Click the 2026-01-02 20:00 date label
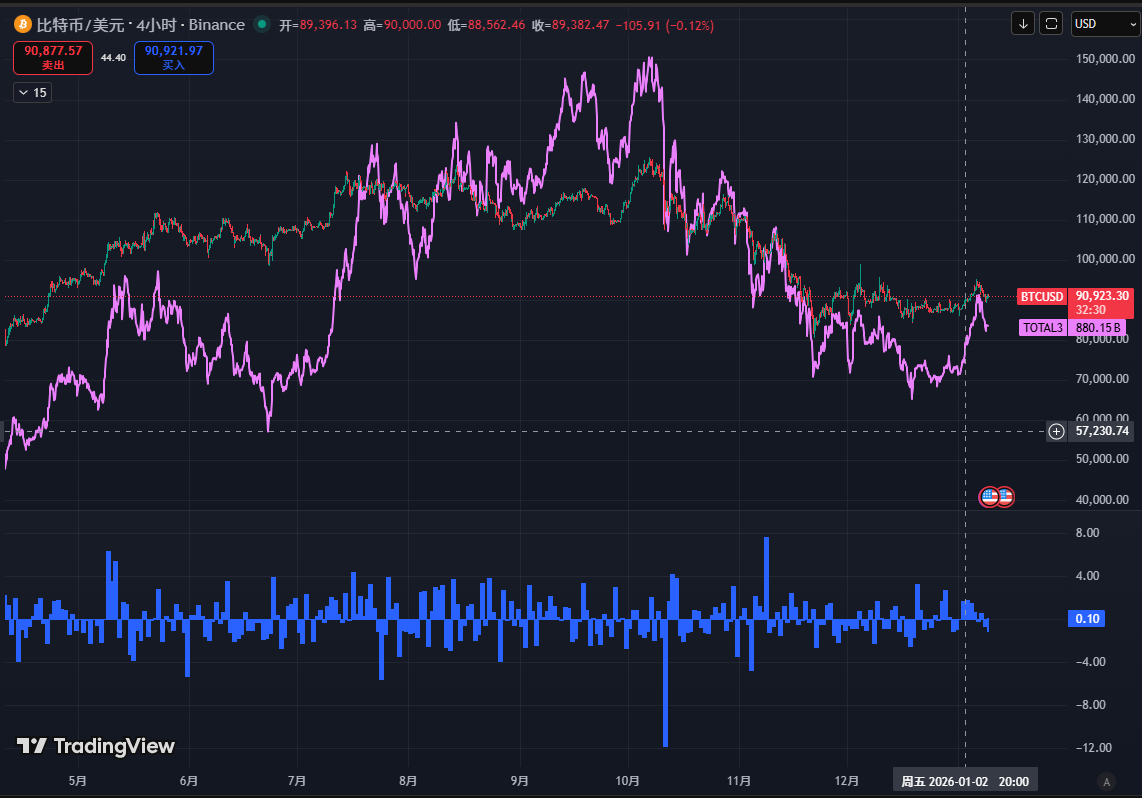Viewport: 1142px width, 798px height. 964,781
